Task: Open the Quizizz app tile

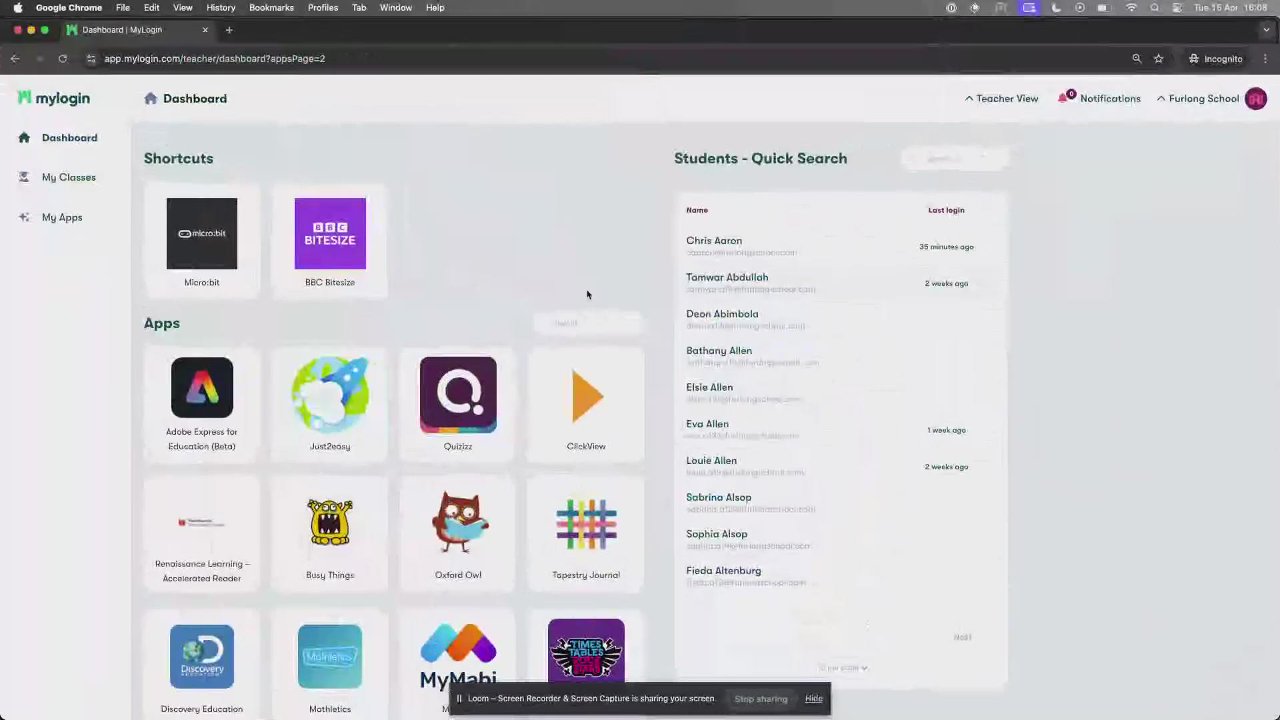Action: click(x=458, y=405)
